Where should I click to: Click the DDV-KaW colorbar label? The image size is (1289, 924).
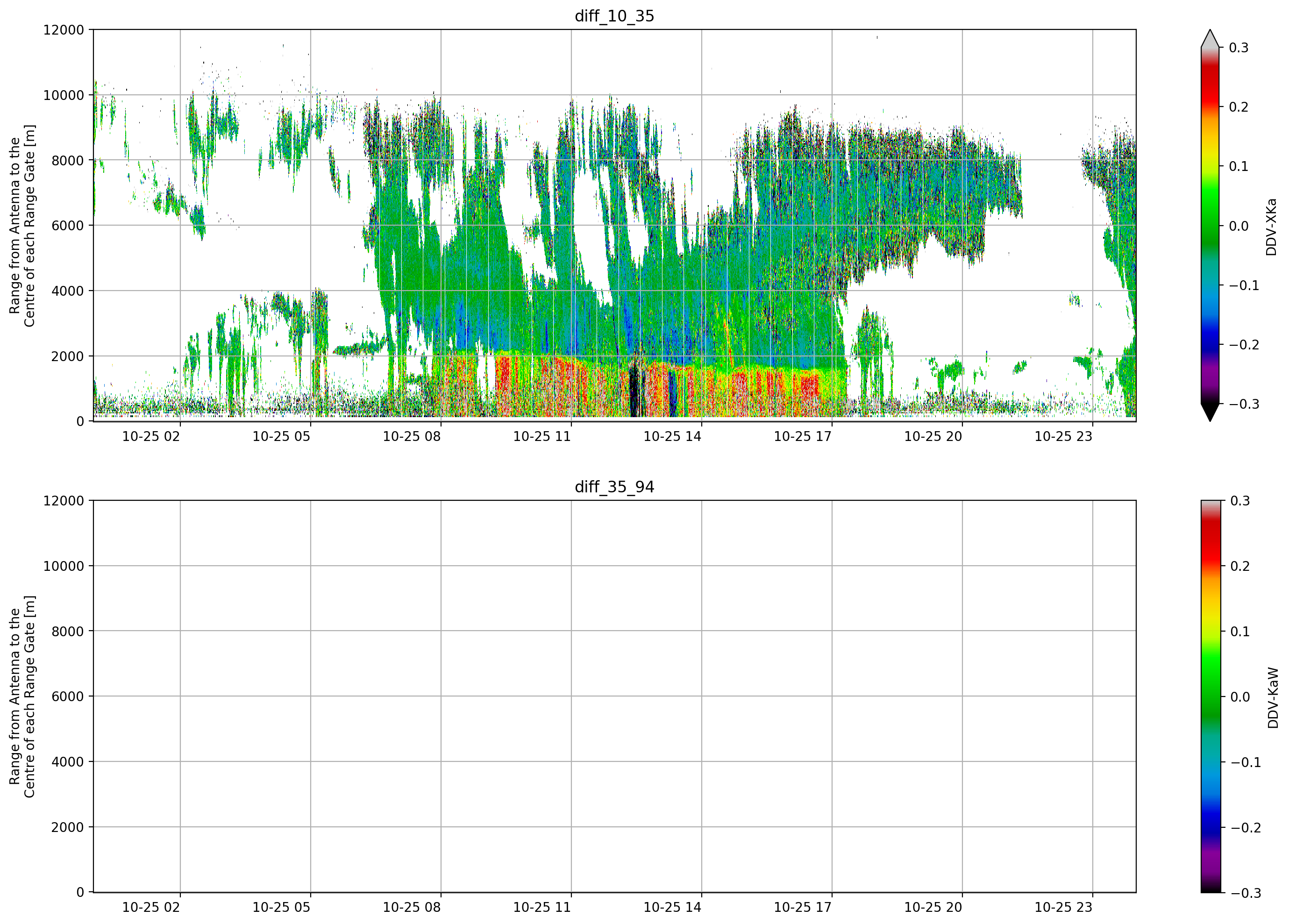click(x=1273, y=698)
